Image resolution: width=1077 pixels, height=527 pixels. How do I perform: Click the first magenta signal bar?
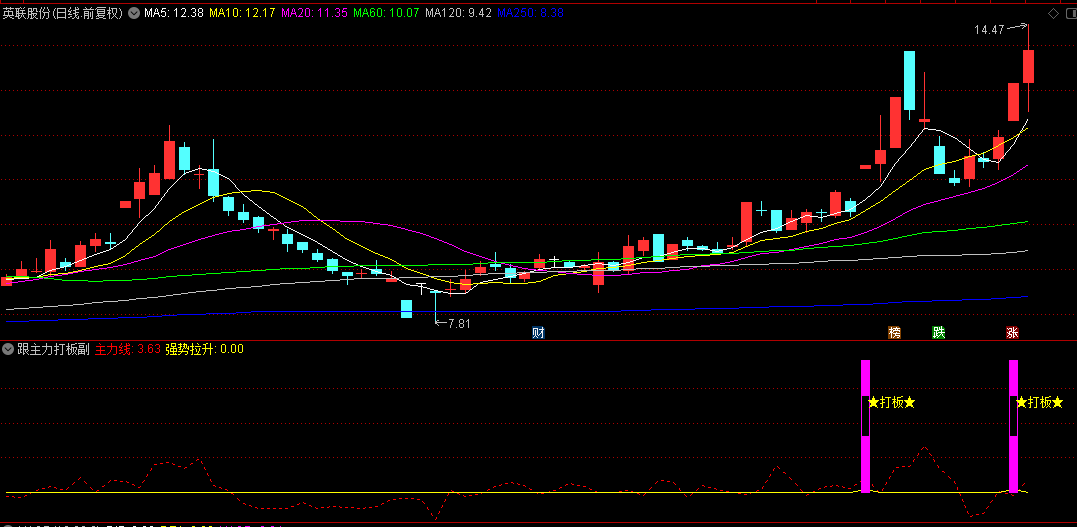pyautogui.click(x=865, y=426)
